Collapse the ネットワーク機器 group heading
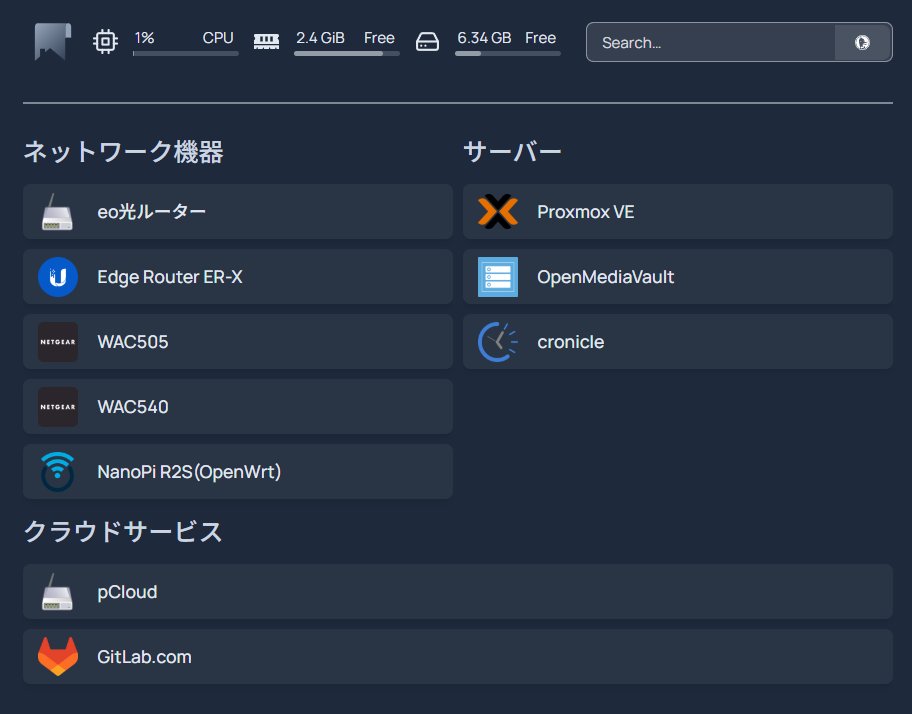 123,152
